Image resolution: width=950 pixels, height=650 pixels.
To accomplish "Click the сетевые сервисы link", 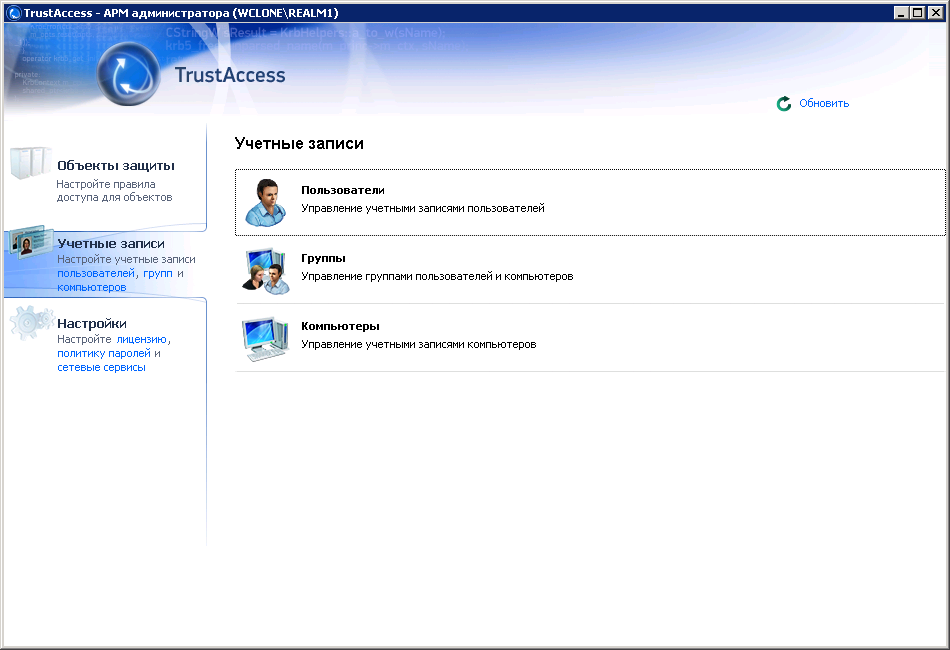I will (x=101, y=367).
